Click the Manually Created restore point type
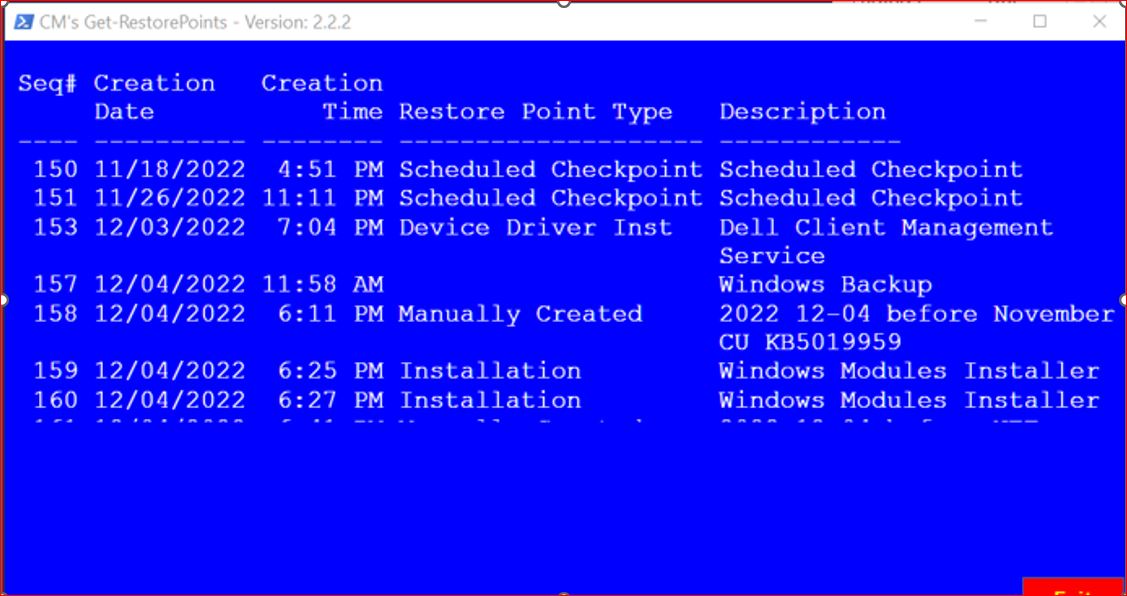This screenshot has width=1127, height=596. coord(520,314)
